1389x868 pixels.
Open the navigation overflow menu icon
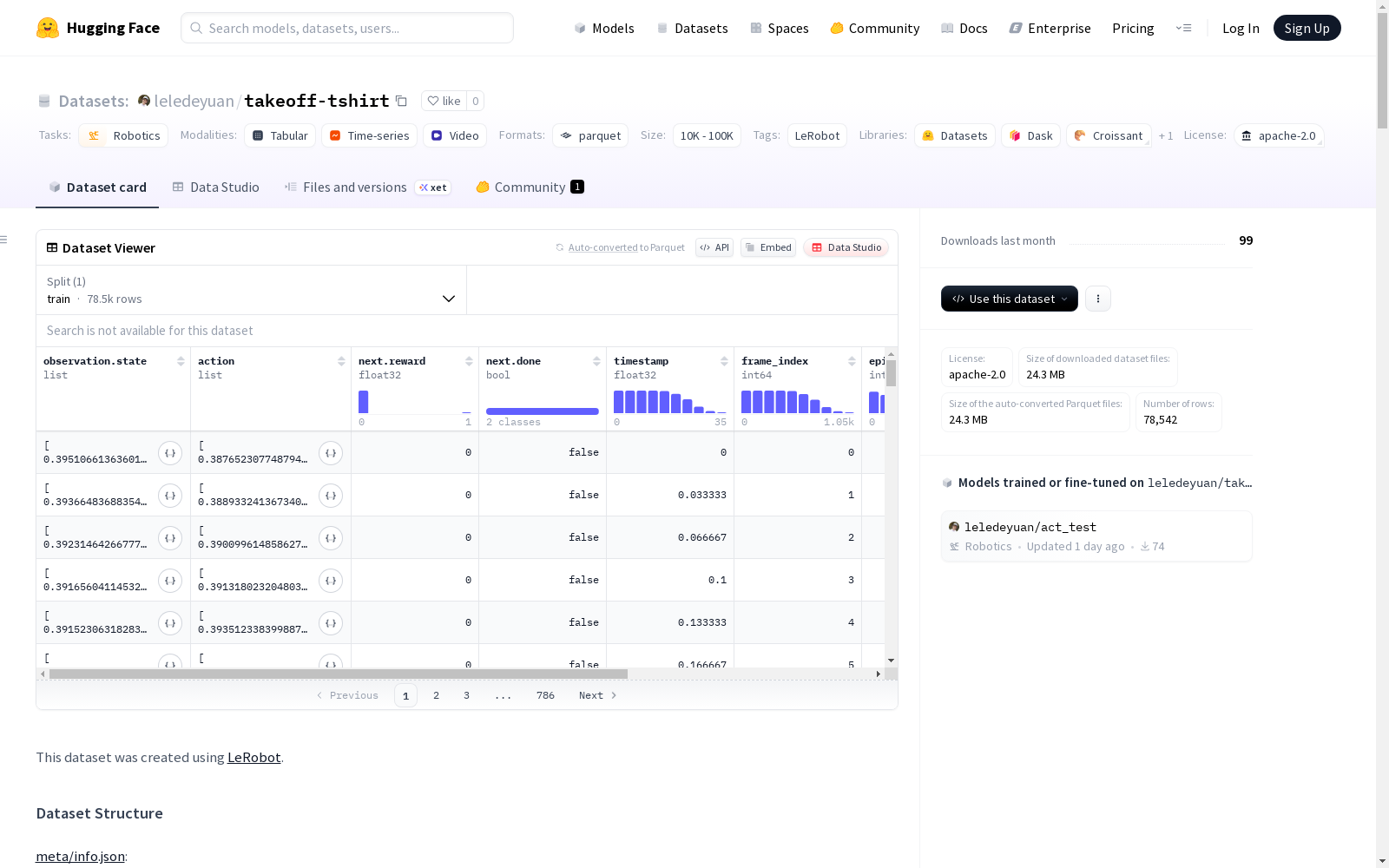pos(1183,28)
